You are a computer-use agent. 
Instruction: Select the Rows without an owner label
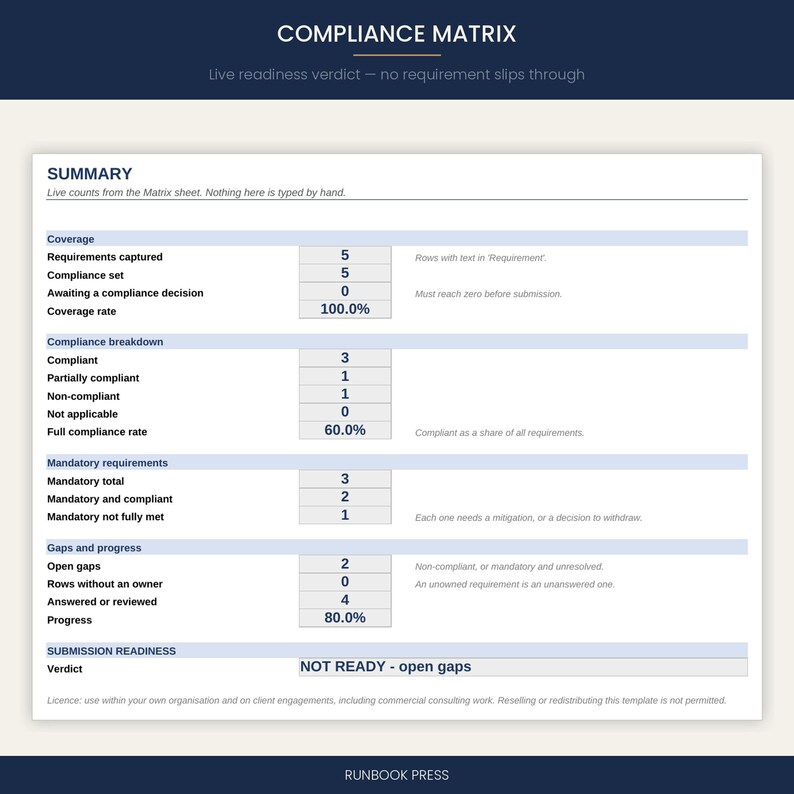(105, 584)
